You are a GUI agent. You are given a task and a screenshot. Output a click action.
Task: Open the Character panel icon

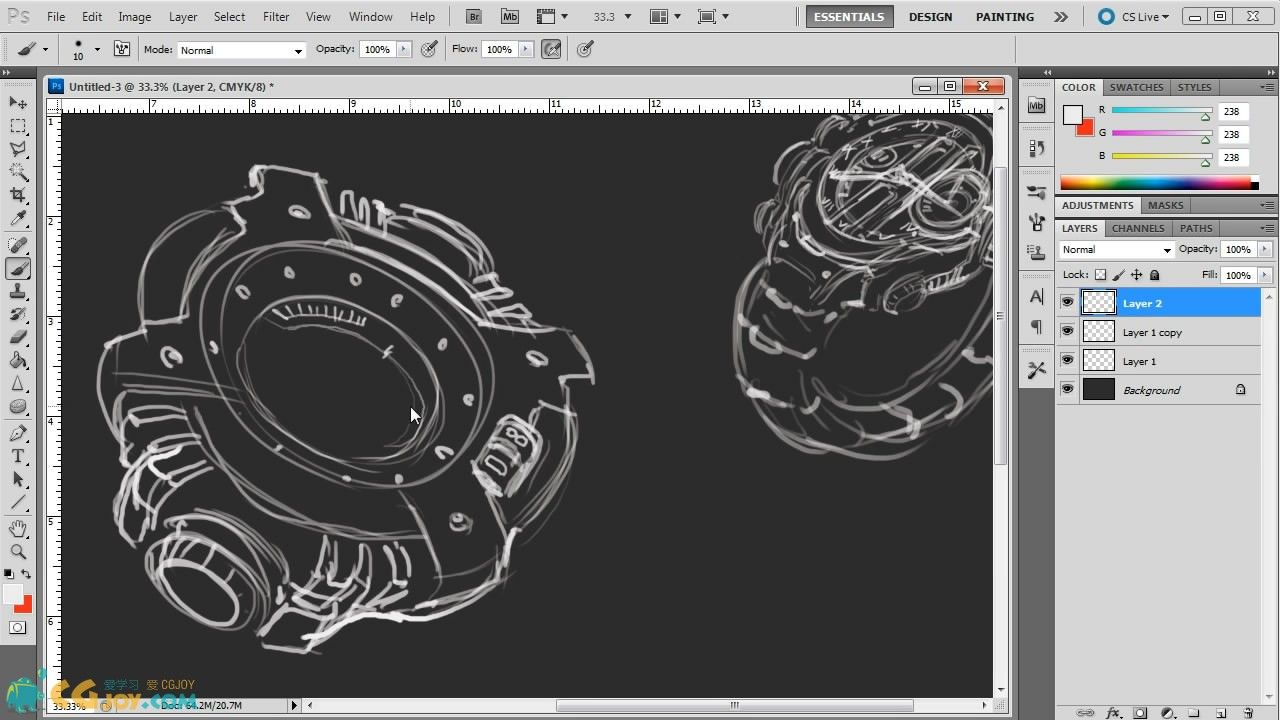pos(1036,297)
